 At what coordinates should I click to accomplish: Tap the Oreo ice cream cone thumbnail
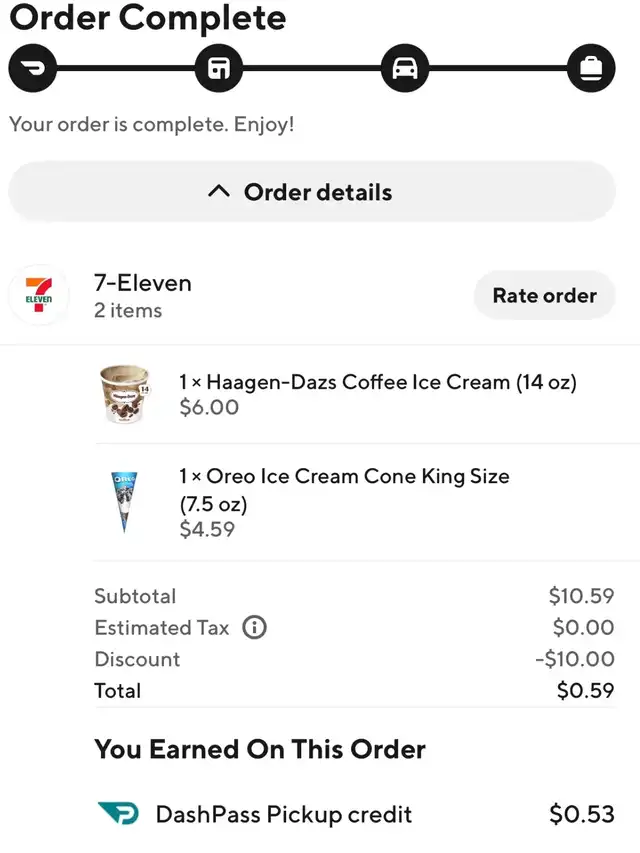tap(124, 501)
